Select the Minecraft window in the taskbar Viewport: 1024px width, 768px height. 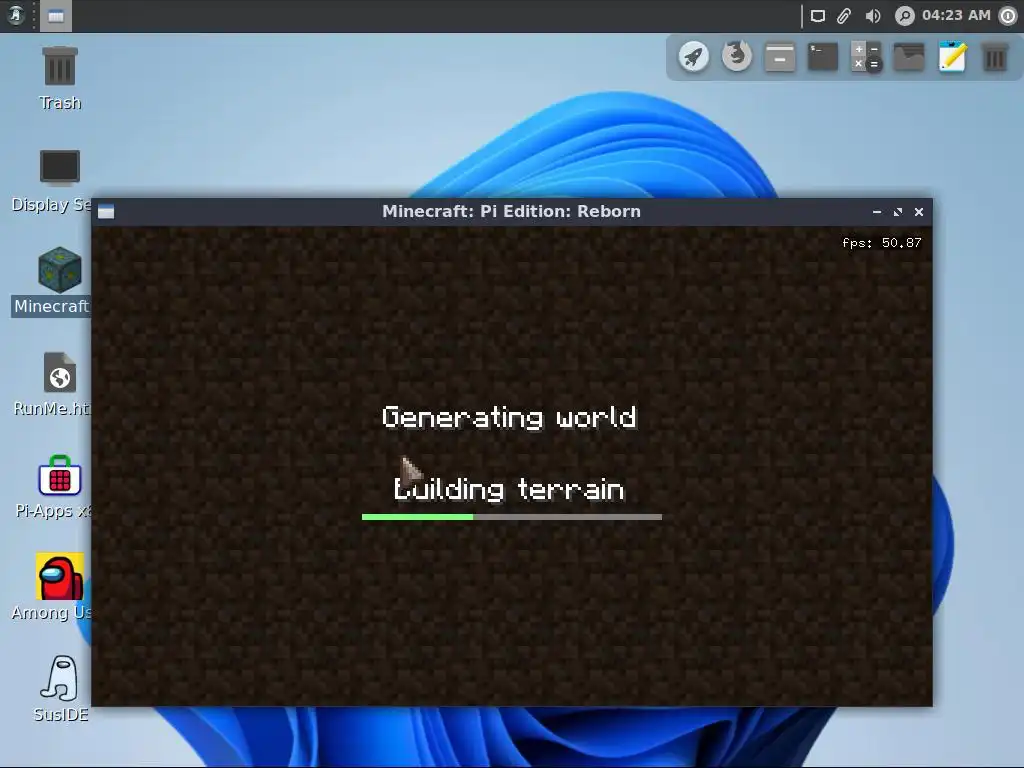point(56,16)
